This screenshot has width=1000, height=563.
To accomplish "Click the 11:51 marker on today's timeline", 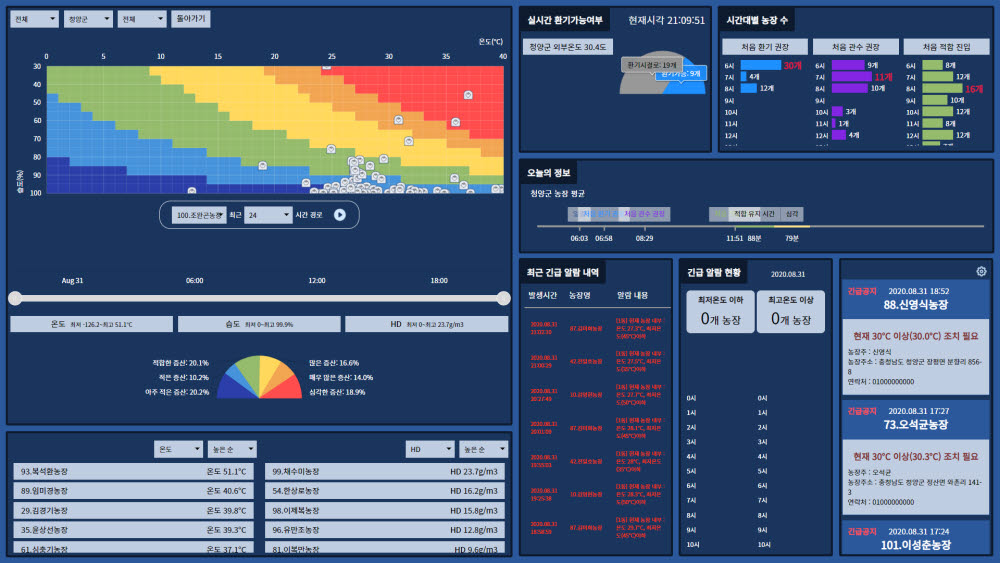I will pyautogui.click(x=735, y=238).
